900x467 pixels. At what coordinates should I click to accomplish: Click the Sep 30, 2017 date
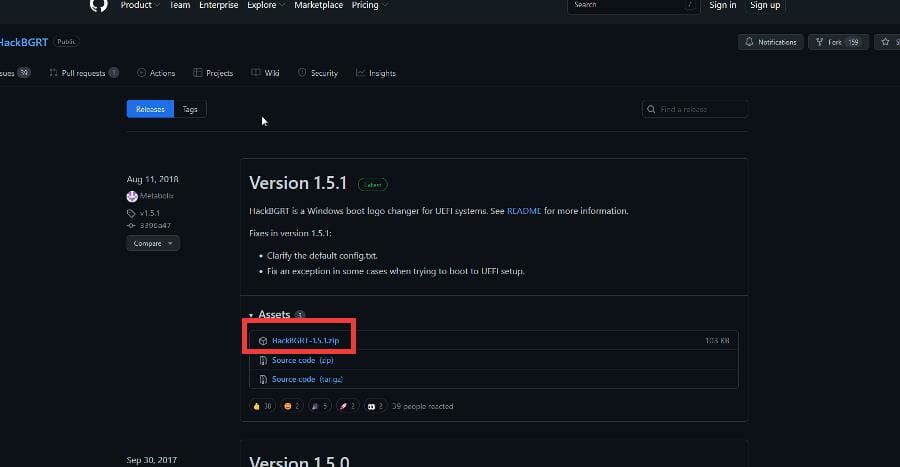pos(152,460)
